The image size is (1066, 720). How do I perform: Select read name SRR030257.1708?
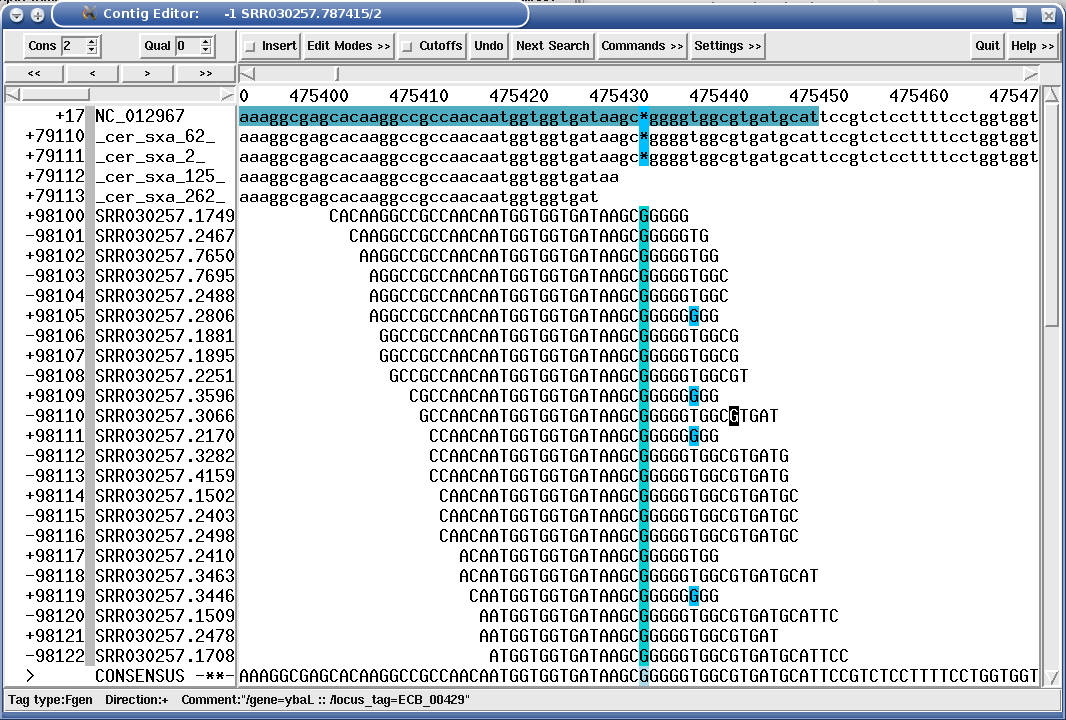pyautogui.click(x=165, y=656)
